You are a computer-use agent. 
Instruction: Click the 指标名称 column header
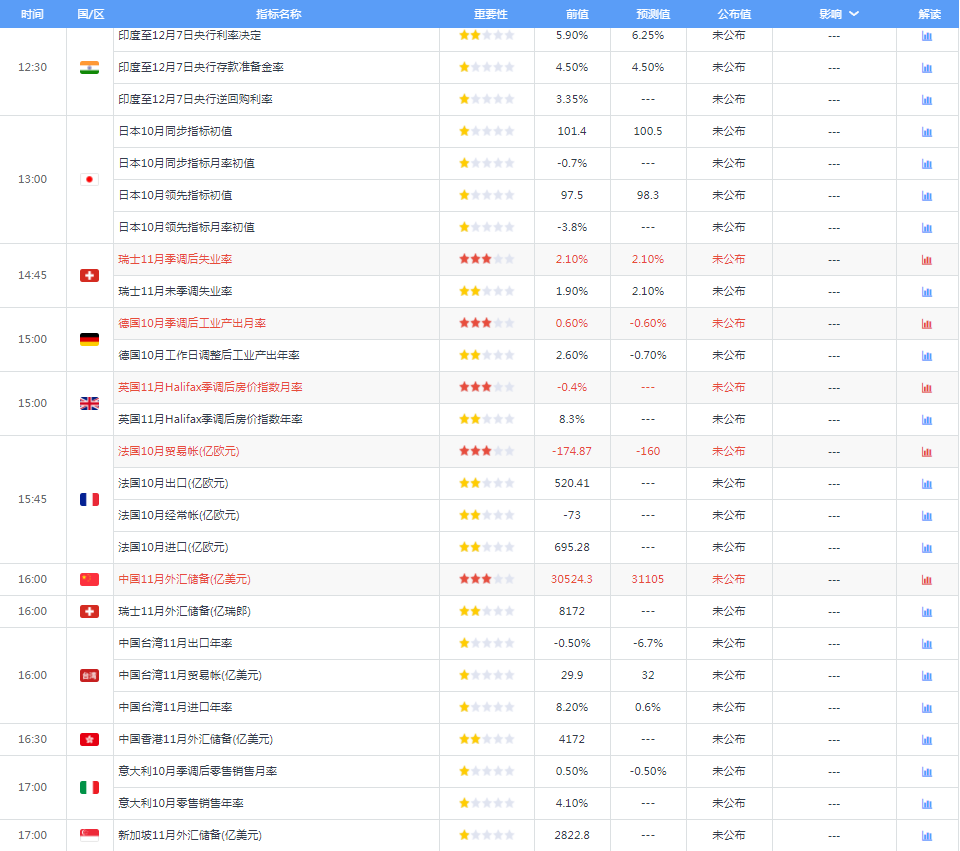point(279,14)
